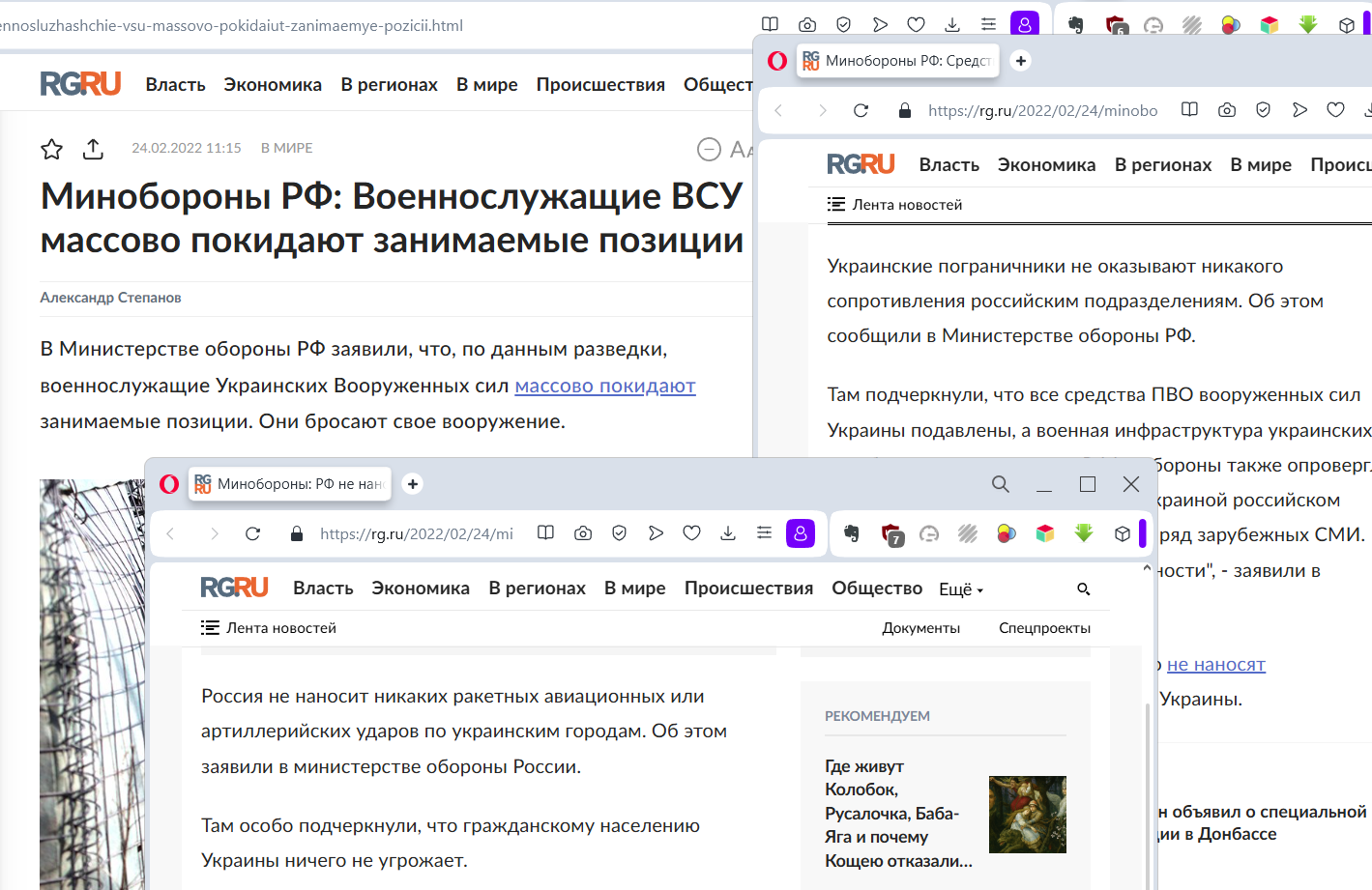Image resolution: width=1372 pixels, height=890 pixels.
Task: Open Спецпроекты link in front window
Action: tap(1044, 628)
